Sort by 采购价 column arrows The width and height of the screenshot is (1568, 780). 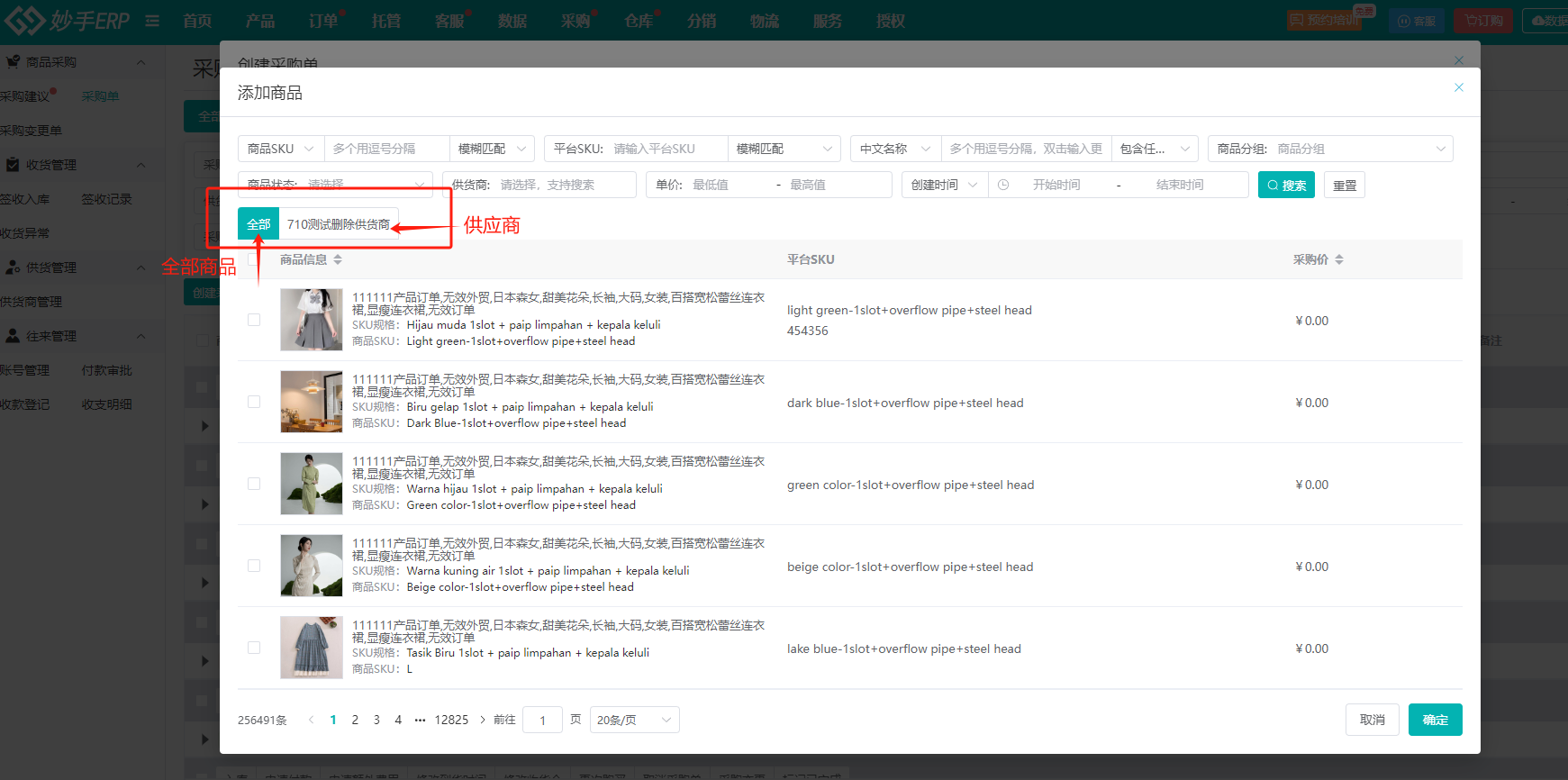(x=1339, y=259)
